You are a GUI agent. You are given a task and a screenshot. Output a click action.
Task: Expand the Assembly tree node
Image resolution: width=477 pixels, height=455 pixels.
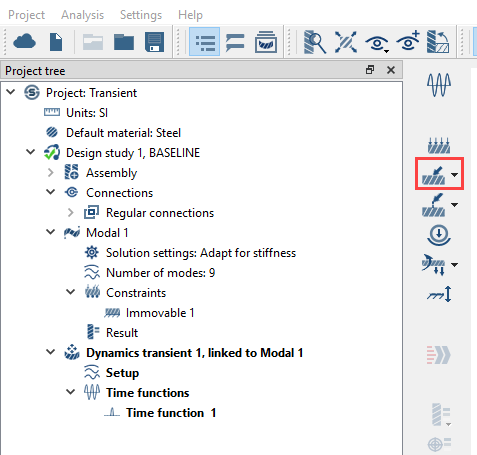coord(50,173)
